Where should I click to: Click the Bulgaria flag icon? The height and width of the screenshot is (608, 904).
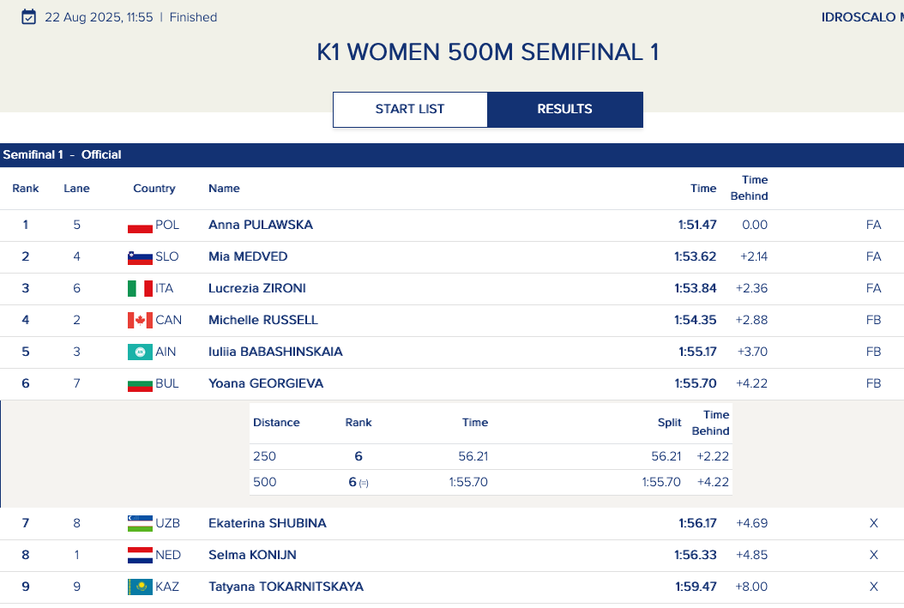click(140, 384)
